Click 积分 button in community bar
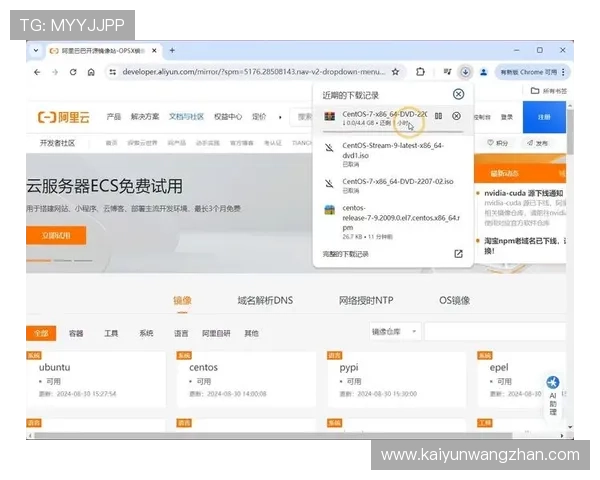 497,143
